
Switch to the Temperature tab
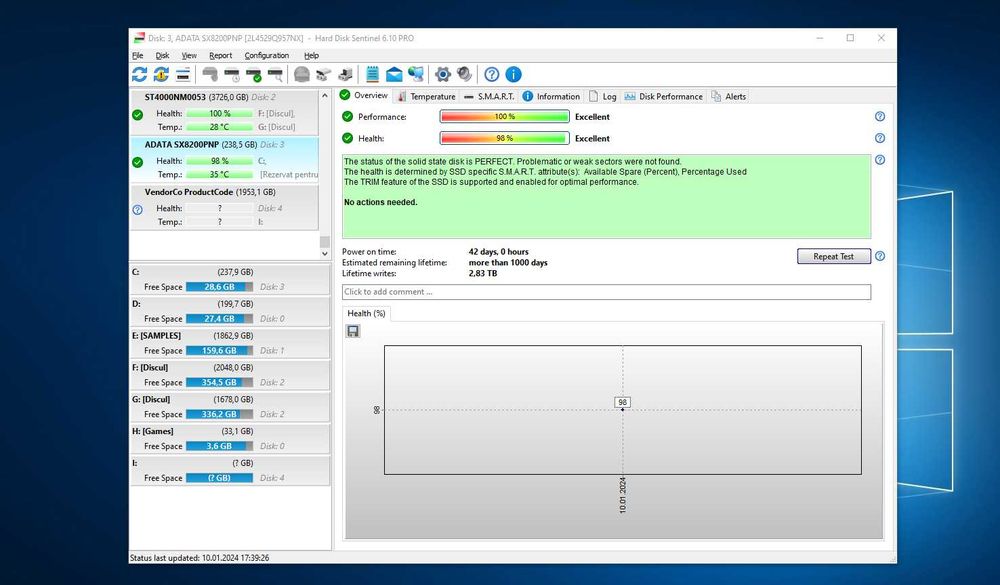(x=426, y=96)
